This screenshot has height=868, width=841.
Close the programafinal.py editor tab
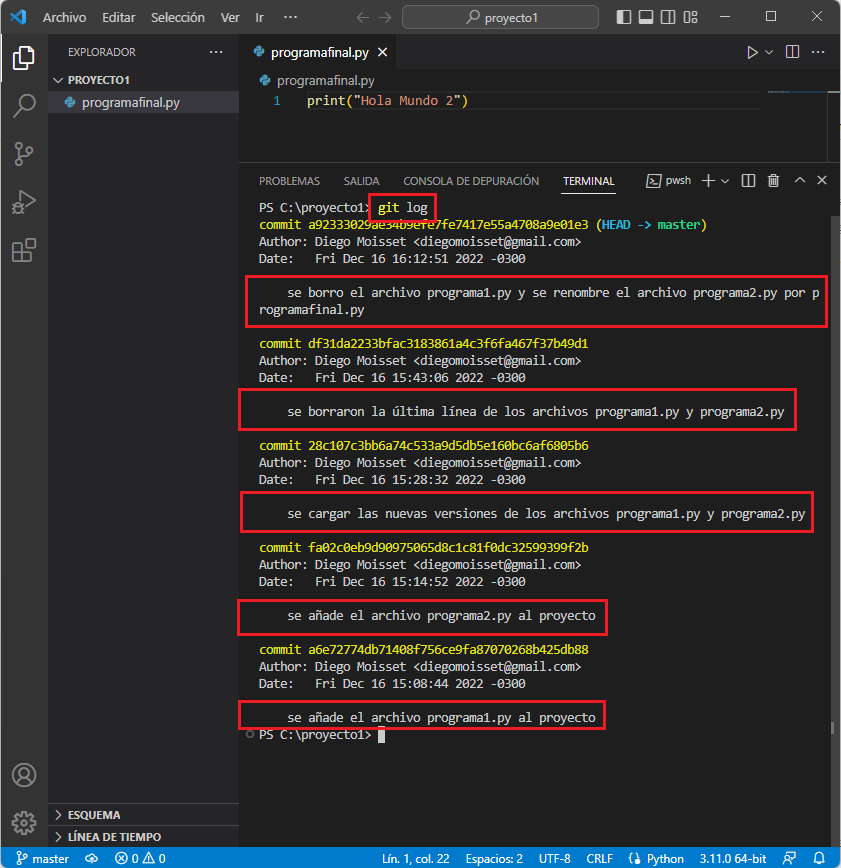pyautogui.click(x=383, y=52)
